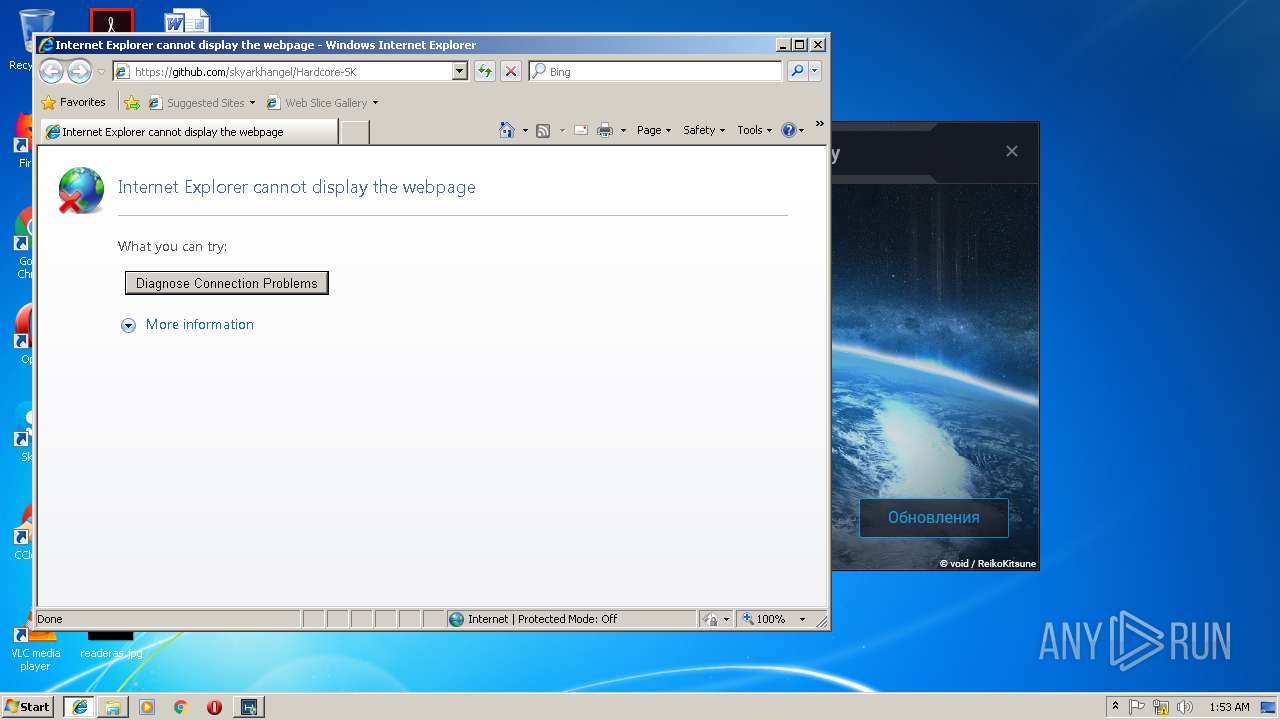Open the recent pages dropdown beside Forward
The height and width of the screenshot is (720, 1280).
(101, 72)
